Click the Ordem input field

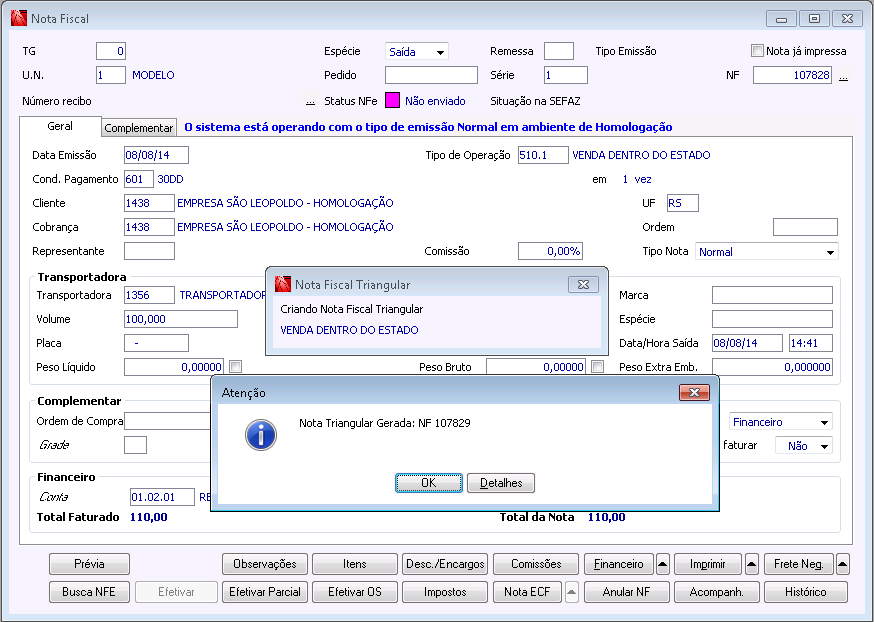[x=805, y=227]
